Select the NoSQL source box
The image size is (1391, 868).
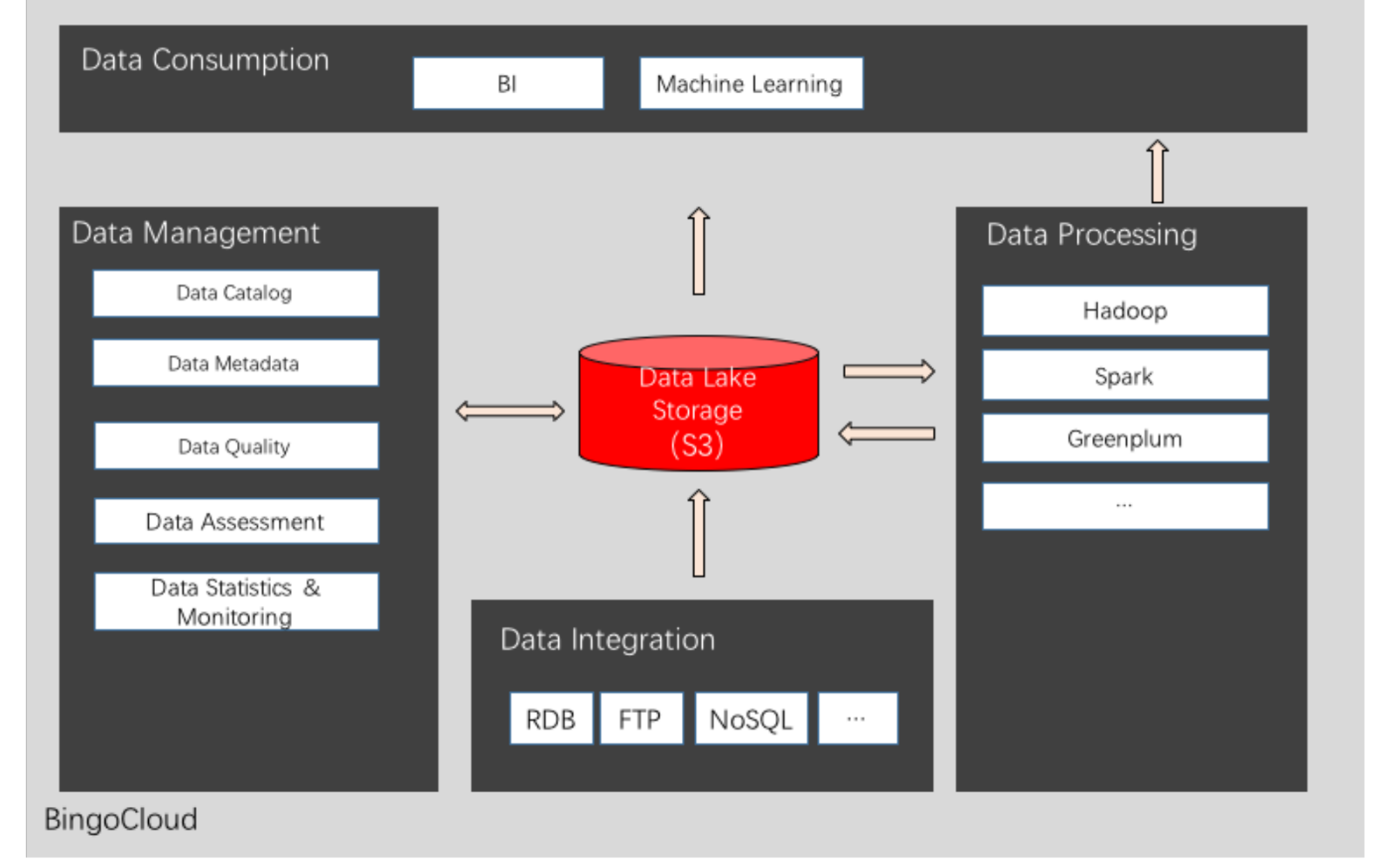pyautogui.click(x=751, y=719)
